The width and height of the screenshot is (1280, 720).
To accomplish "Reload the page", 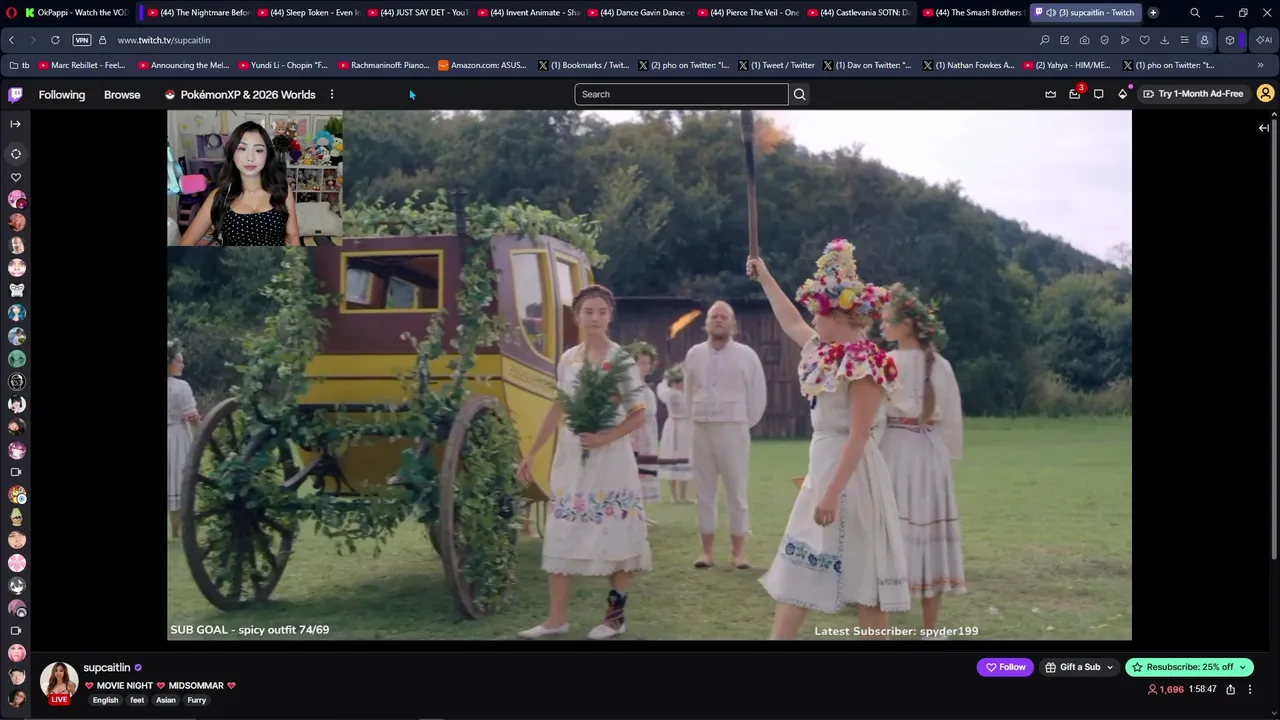I will 55,40.
